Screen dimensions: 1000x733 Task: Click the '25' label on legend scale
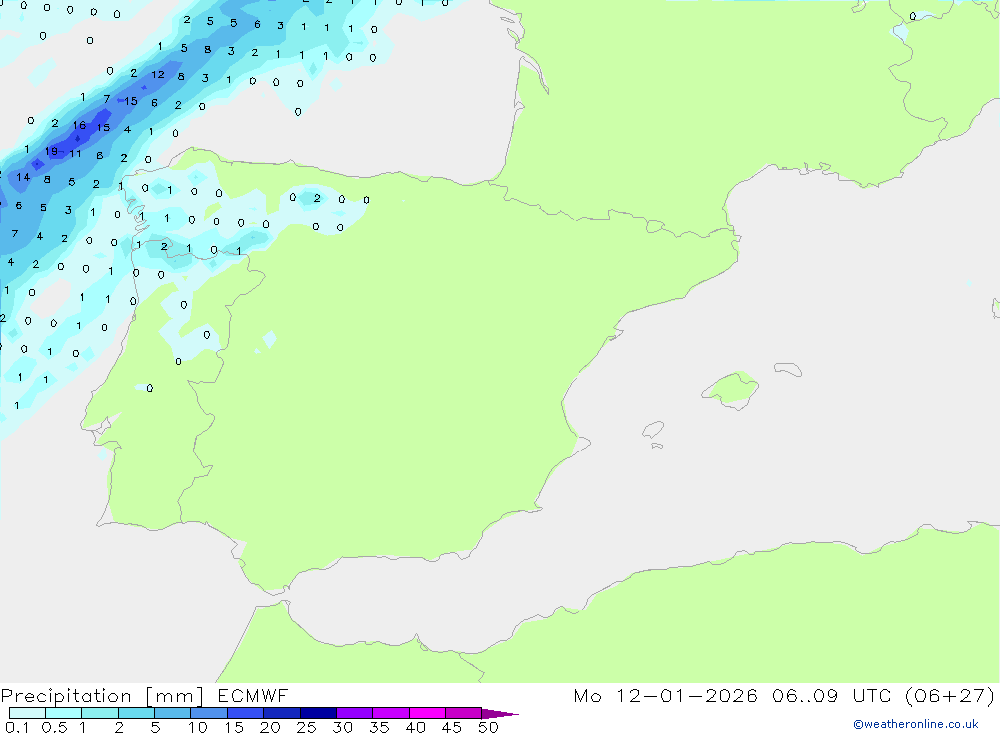[306, 727]
